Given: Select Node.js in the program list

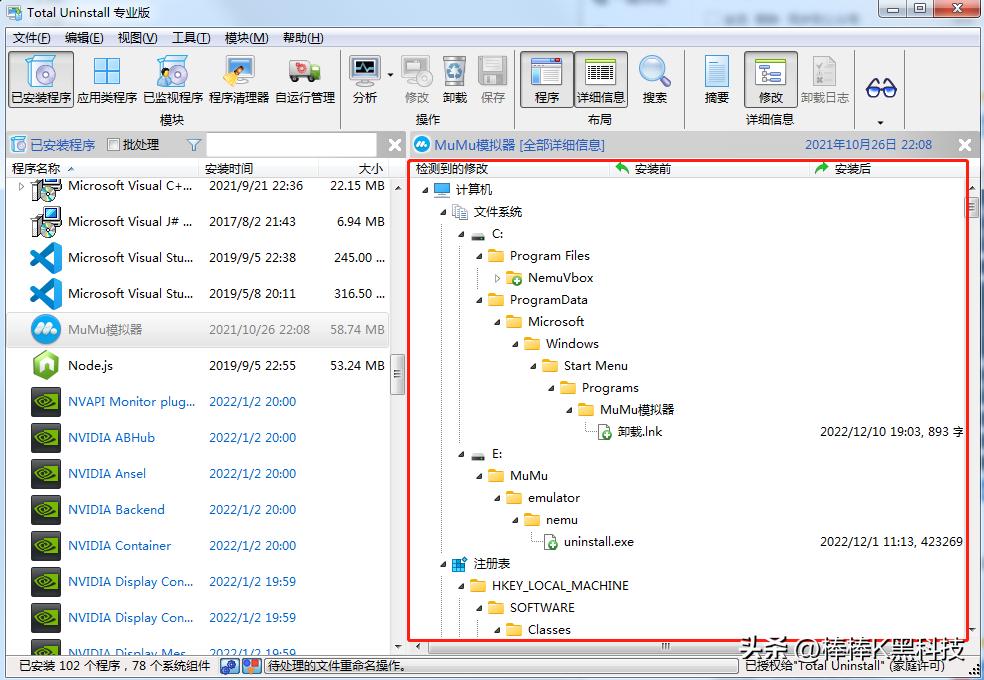Looking at the screenshot, I should coord(90,366).
